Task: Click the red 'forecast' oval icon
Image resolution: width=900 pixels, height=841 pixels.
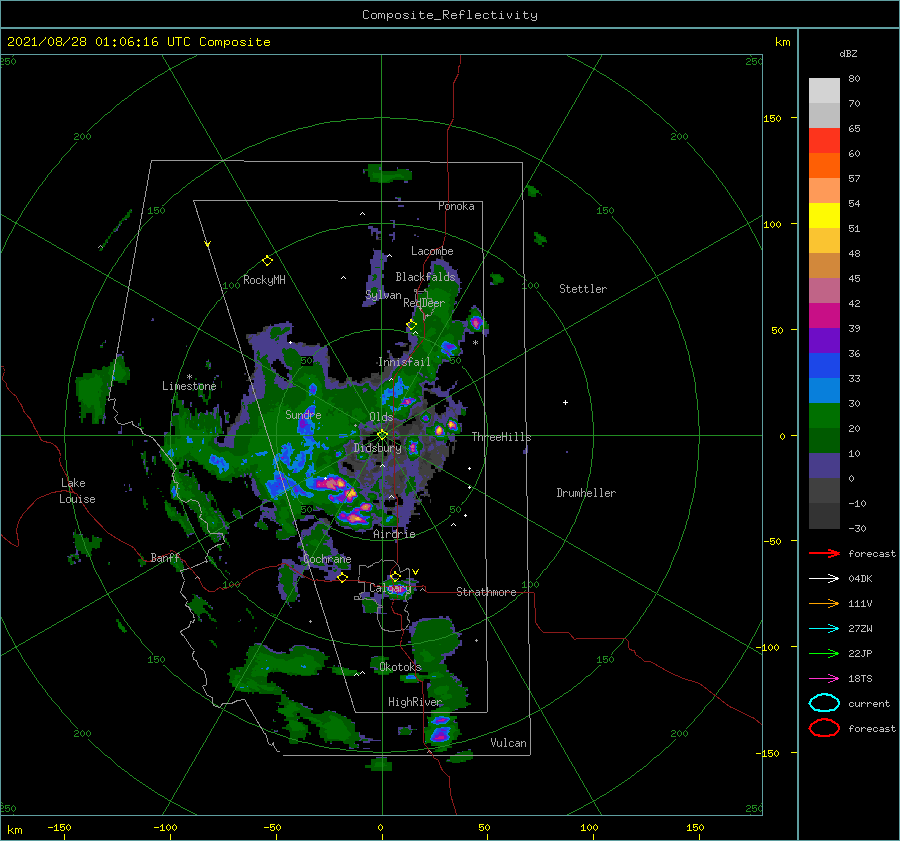Action: [824, 728]
